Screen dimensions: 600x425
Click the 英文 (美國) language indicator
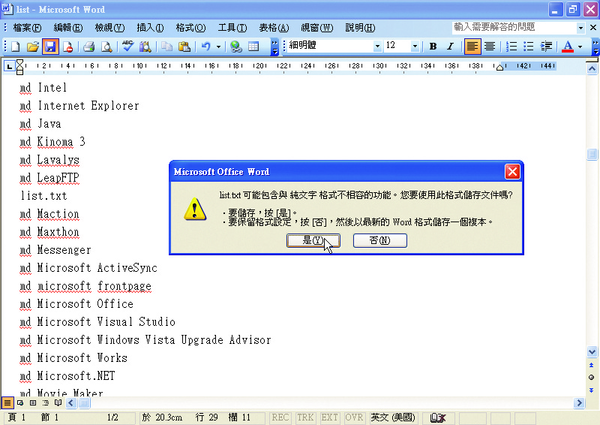tap(393, 417)
